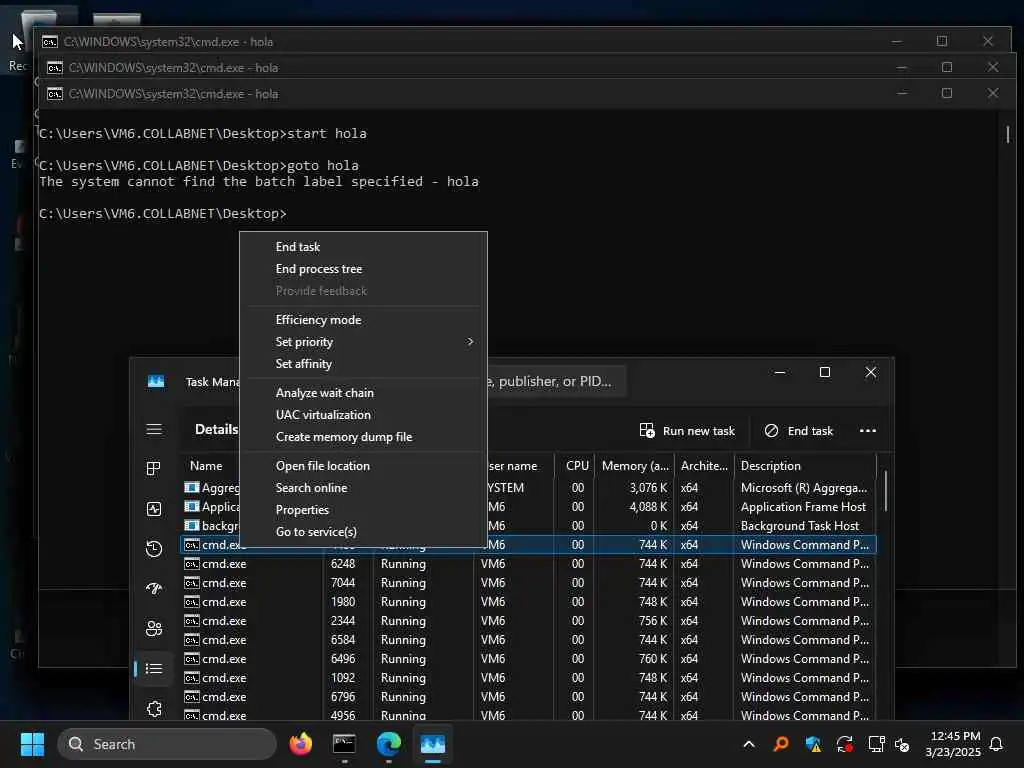1024x768 pixels.
Task: Click Run new task button
Action: tap(687, 430)
